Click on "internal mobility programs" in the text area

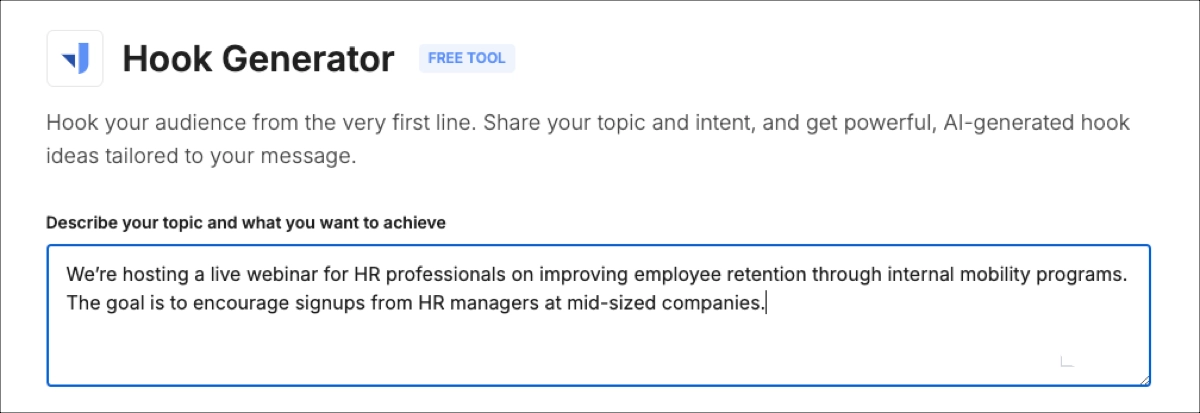pos(1003,274)
